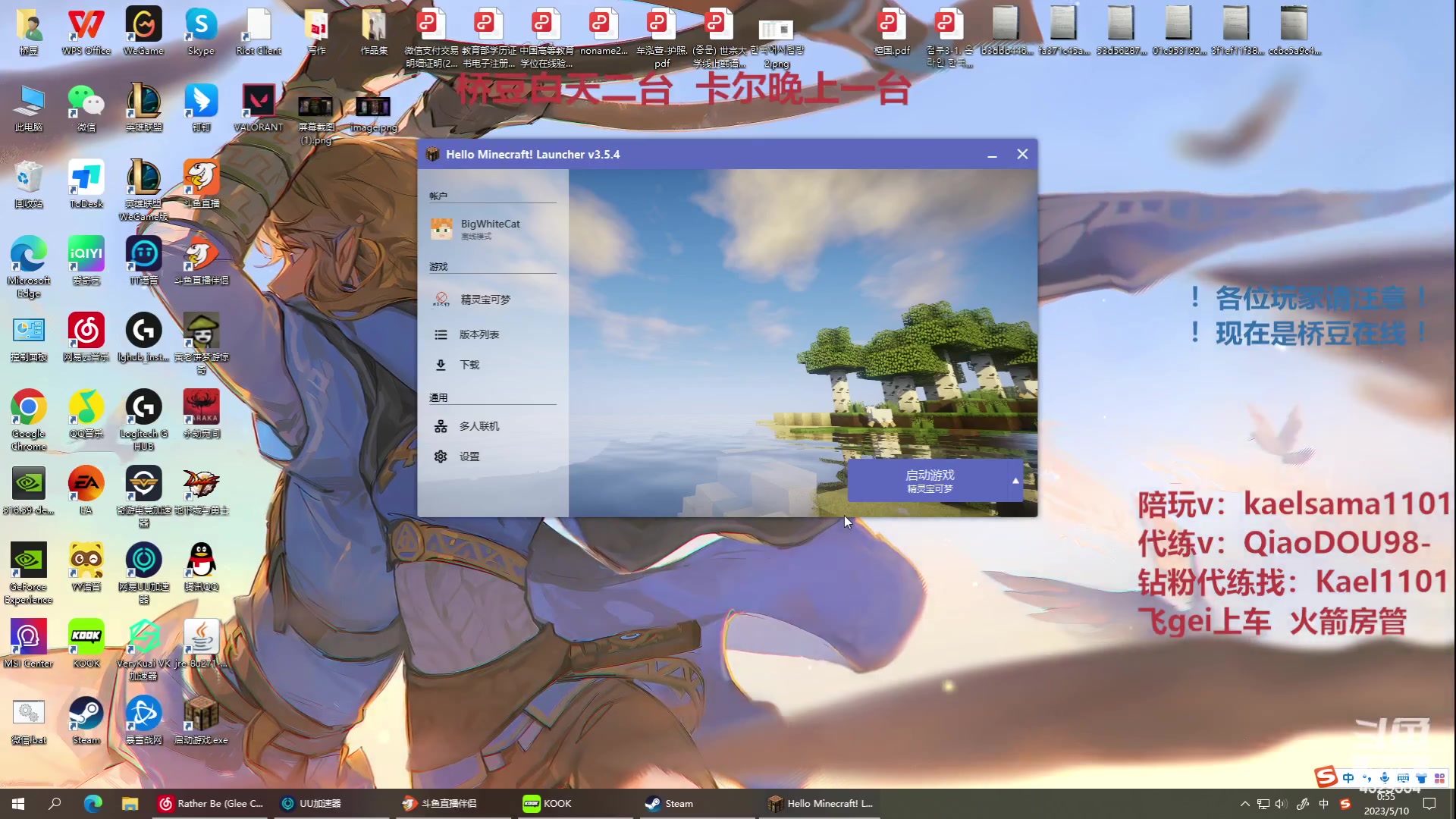The width and height of the screenshot is (1456, 819).
Task: Open MSI Center desktop icon
Action: click(29, 644)
